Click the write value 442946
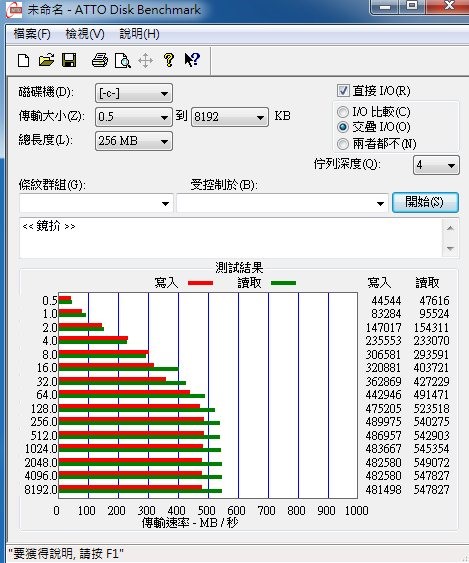Image resolution: width=469 pixels, height=563 pixels. (383, 395)
